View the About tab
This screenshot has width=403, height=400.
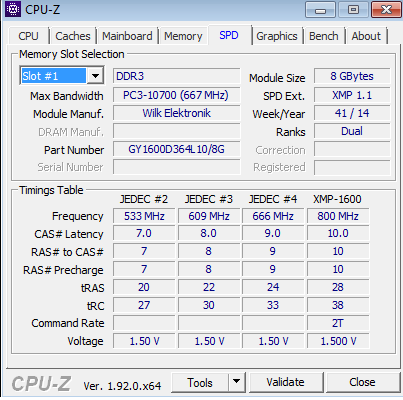(366, 36)
